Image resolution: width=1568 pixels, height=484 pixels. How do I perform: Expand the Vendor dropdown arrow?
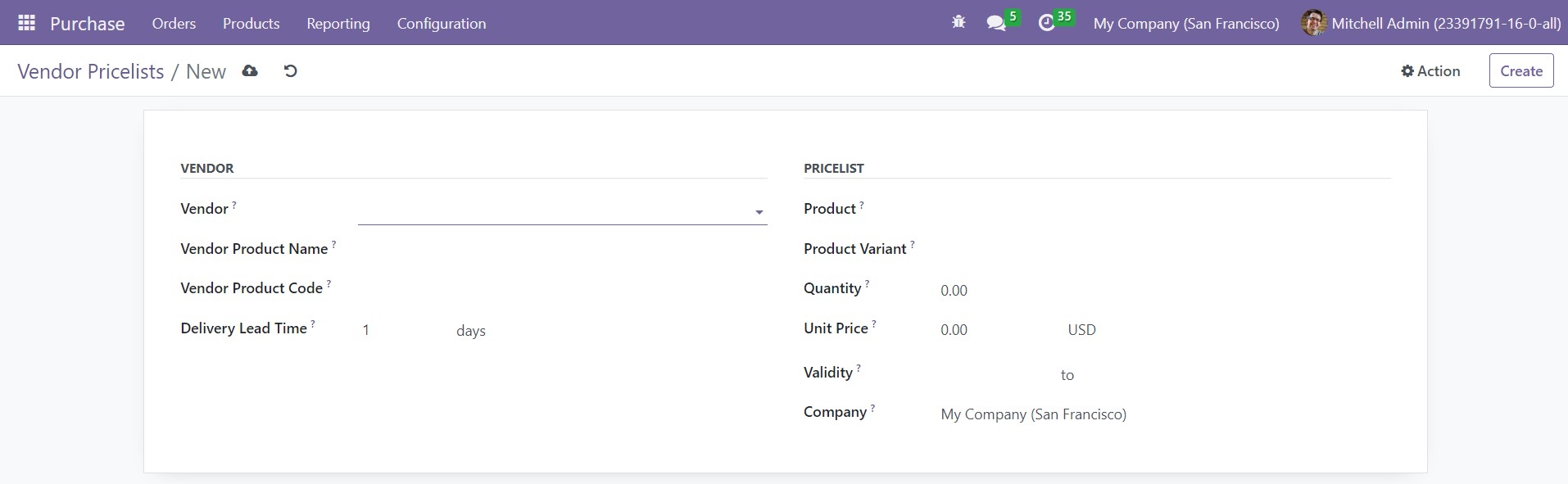[759, 212]
